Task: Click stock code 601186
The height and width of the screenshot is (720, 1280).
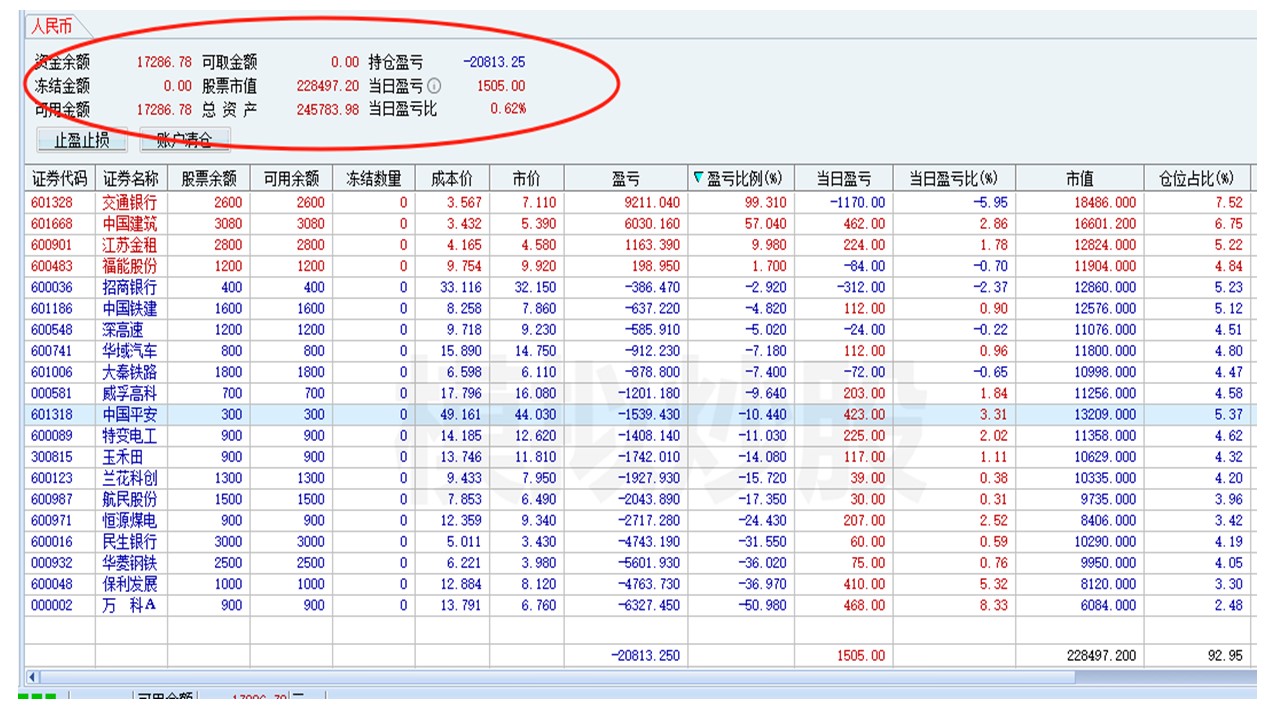Action: pos(52,309)
